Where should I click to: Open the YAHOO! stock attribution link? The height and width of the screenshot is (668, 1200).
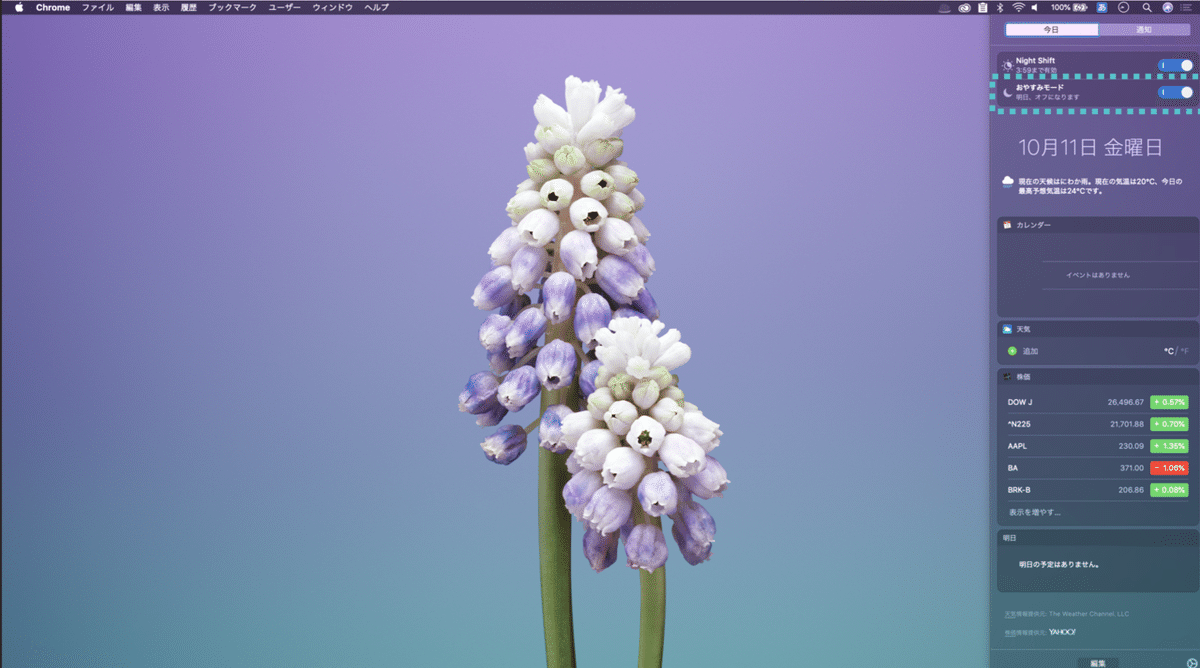(1062, 633)
